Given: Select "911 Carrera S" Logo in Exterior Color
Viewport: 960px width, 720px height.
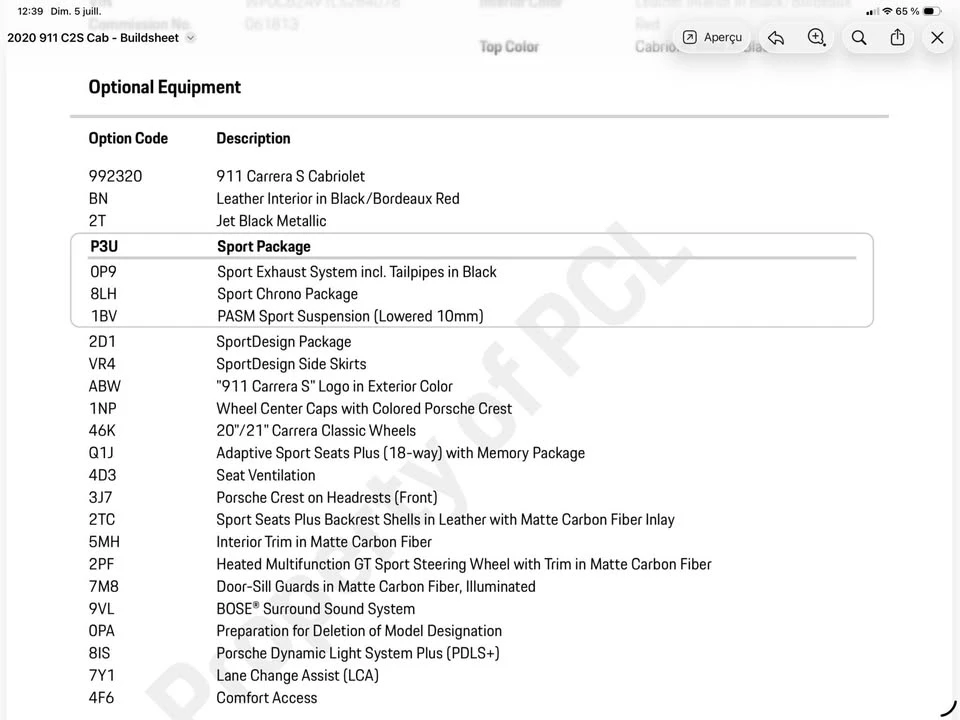Looking at the screenshot, I should 334,386.
